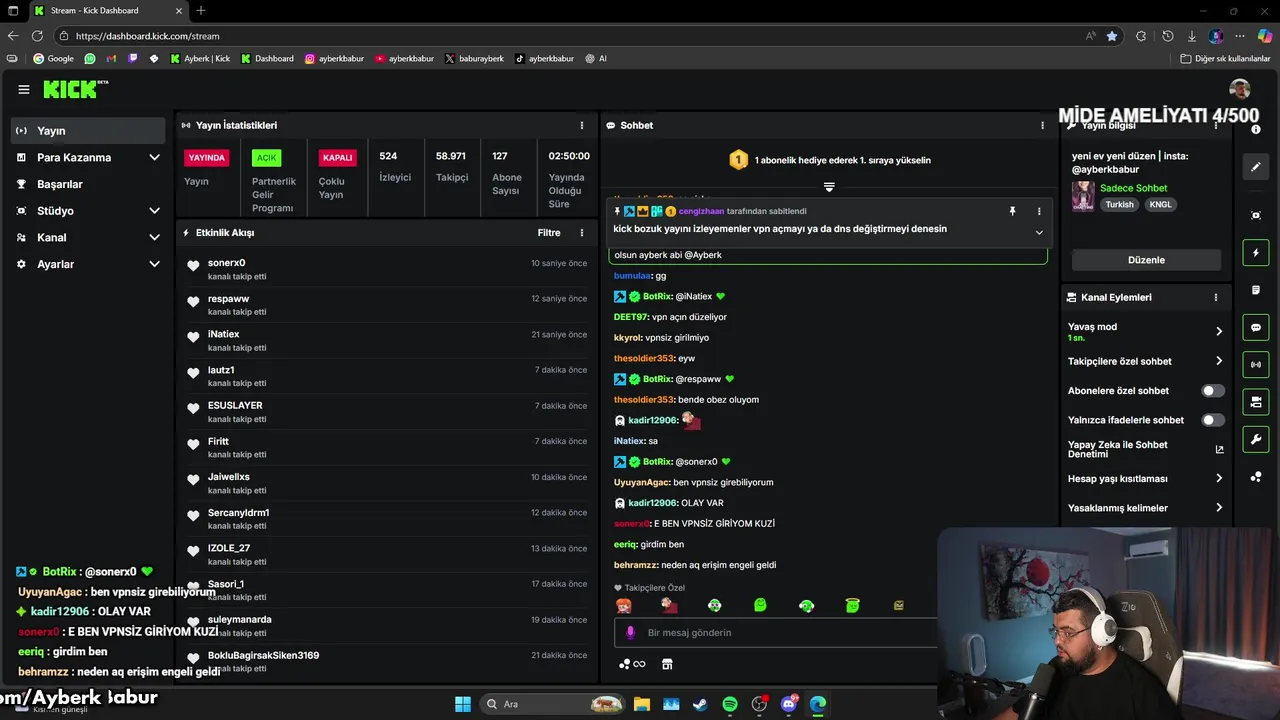Open the shop icon below chat input
Image resolution: width=1280 pixels, height=720 pixels.
pyautogui.click(x=667, y=664)
